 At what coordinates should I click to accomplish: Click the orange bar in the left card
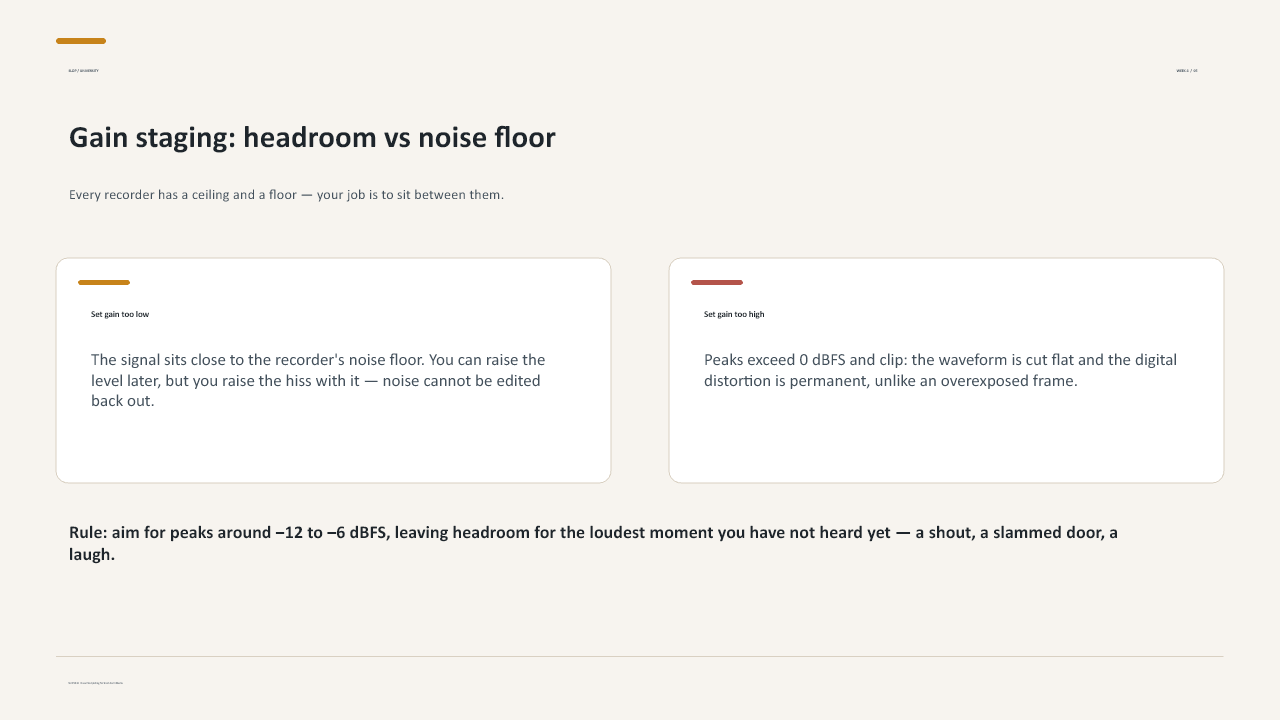pos(104,283)
